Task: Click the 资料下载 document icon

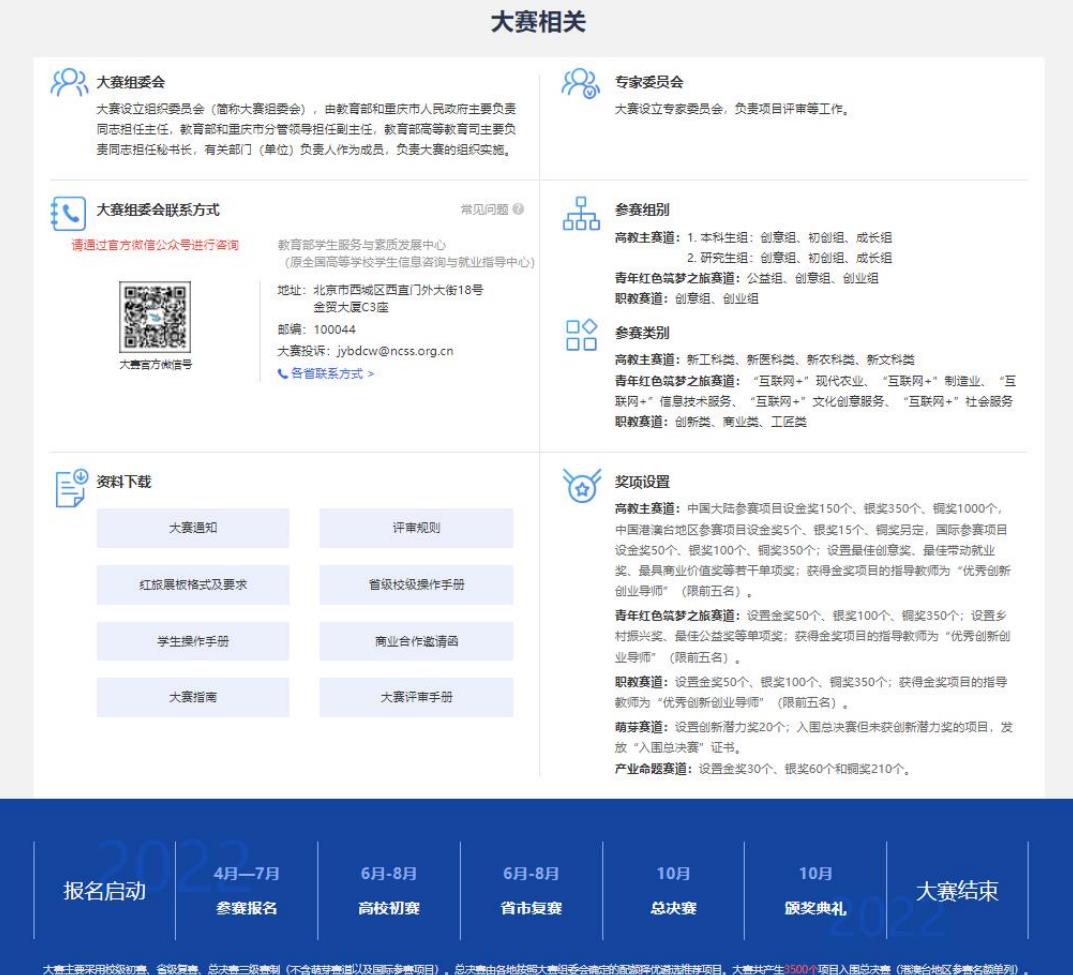Action: pos(69,487)
